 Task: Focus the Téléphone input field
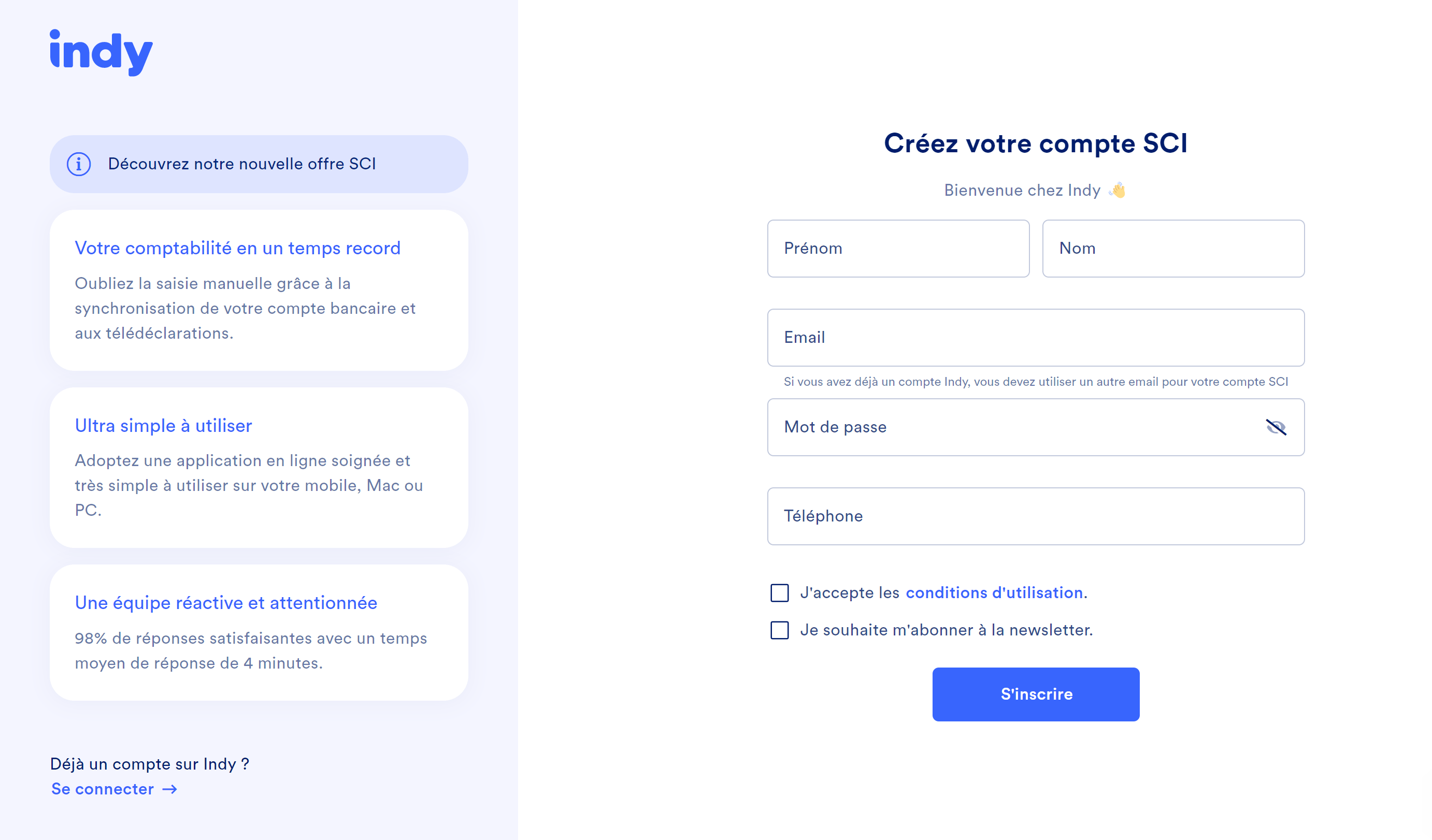pyautogui.click(x=1035, y=516)
